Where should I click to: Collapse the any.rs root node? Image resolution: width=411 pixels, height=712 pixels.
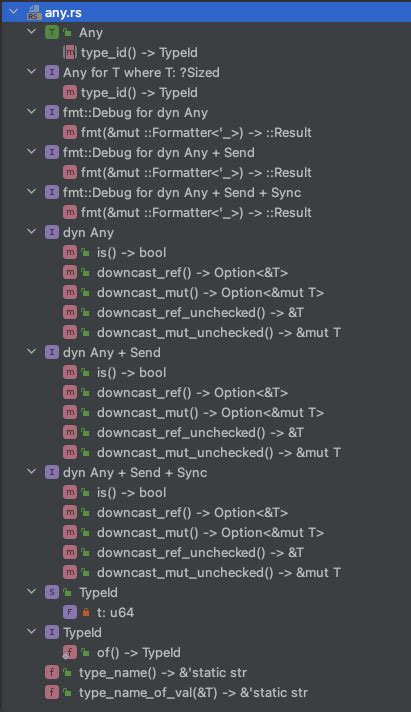tap(13, 12)
